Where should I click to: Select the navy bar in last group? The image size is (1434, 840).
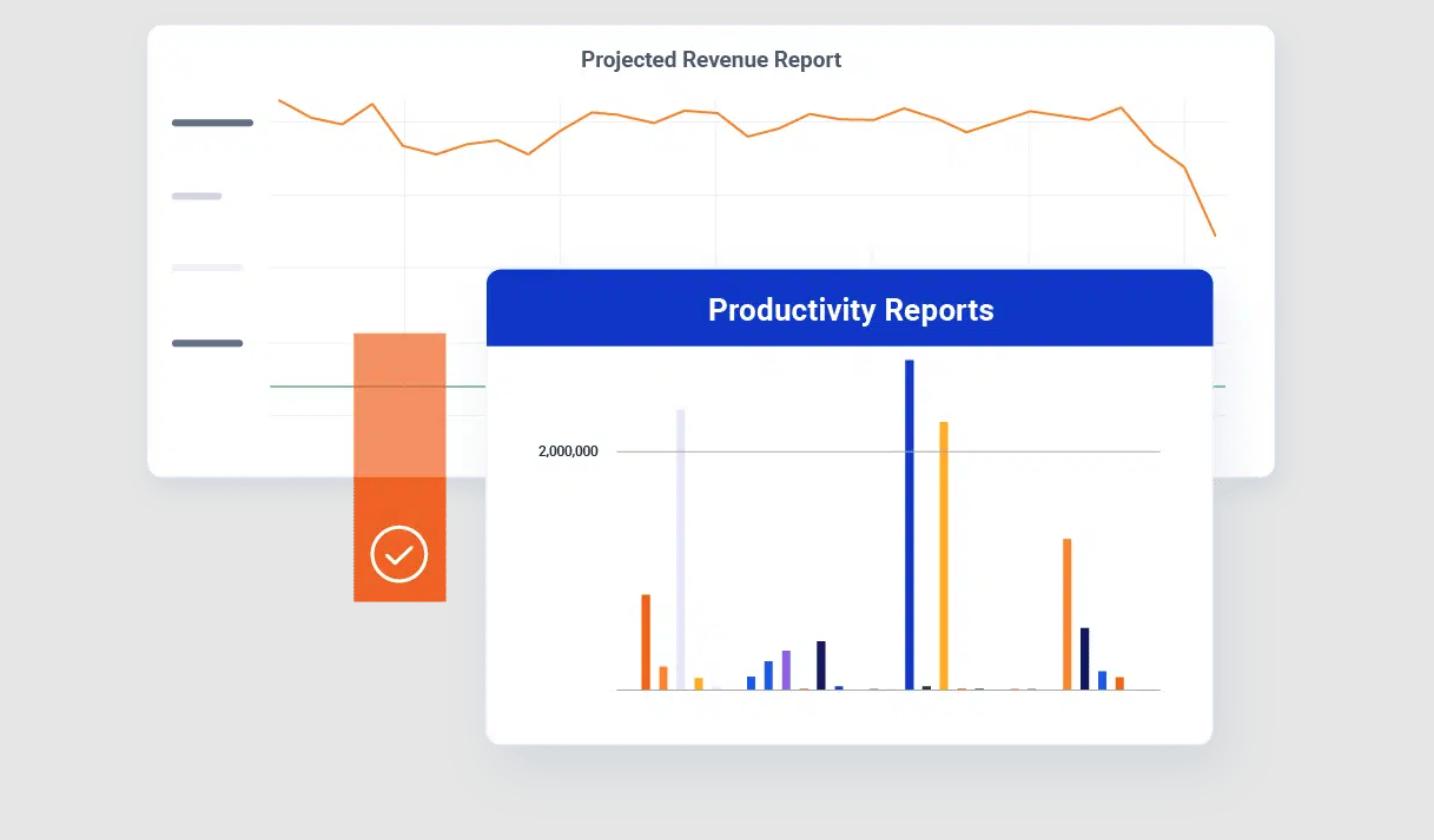click(x=1085, y=659)
